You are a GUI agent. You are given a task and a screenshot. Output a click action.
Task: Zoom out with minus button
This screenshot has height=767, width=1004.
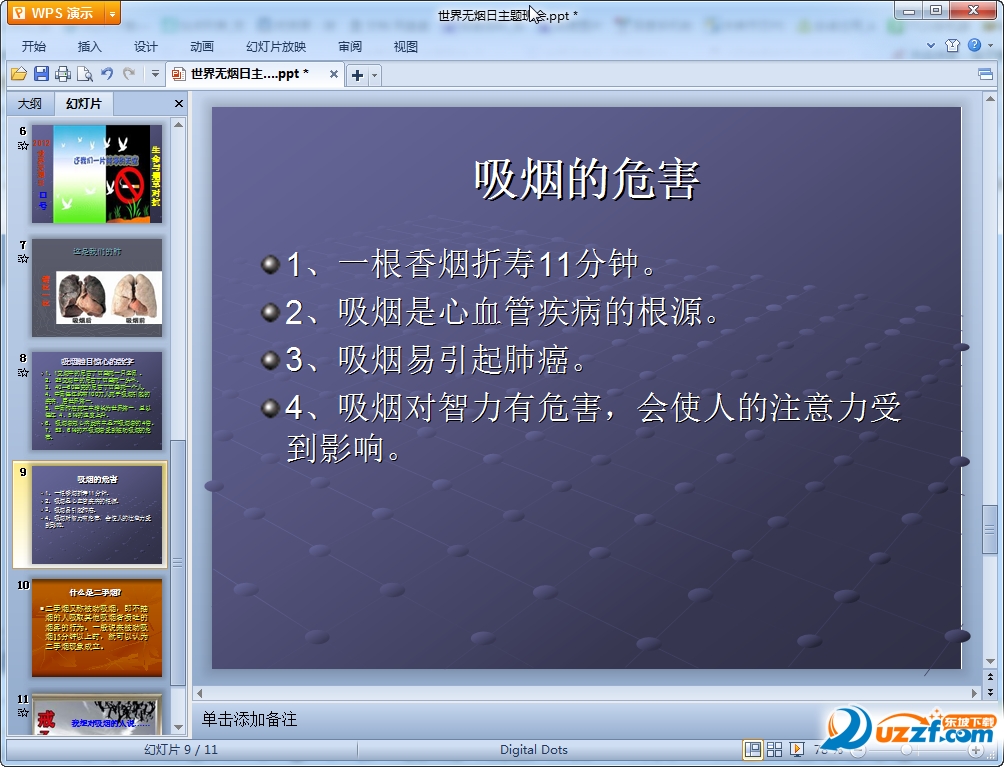[858, 750]
